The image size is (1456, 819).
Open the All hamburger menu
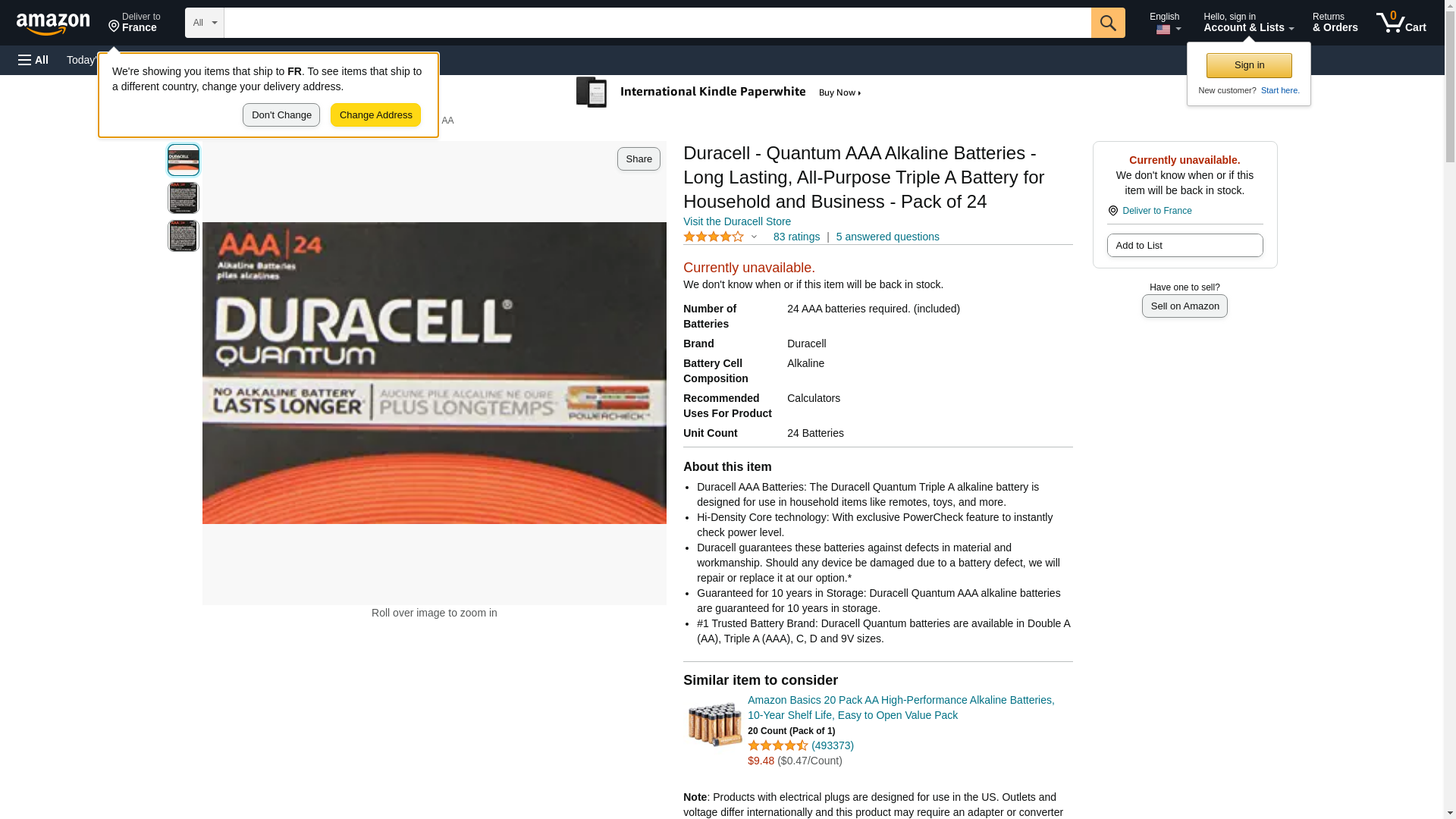33,60
